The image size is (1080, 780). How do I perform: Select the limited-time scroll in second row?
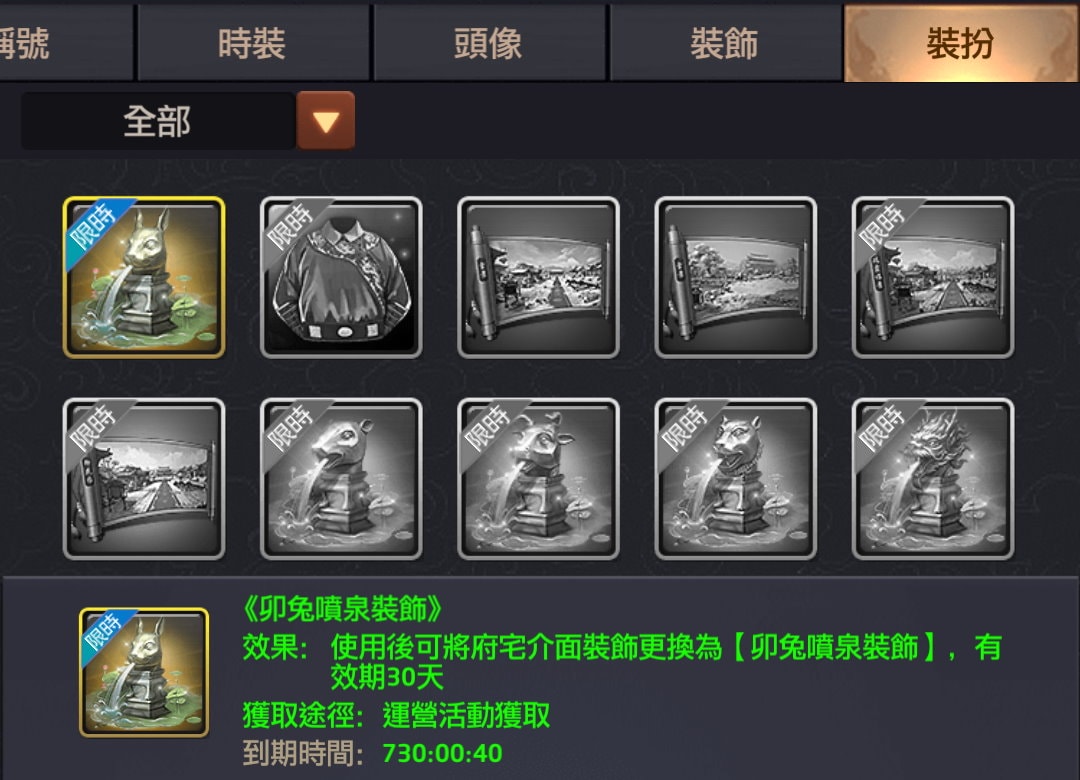[x=144, y=479]
